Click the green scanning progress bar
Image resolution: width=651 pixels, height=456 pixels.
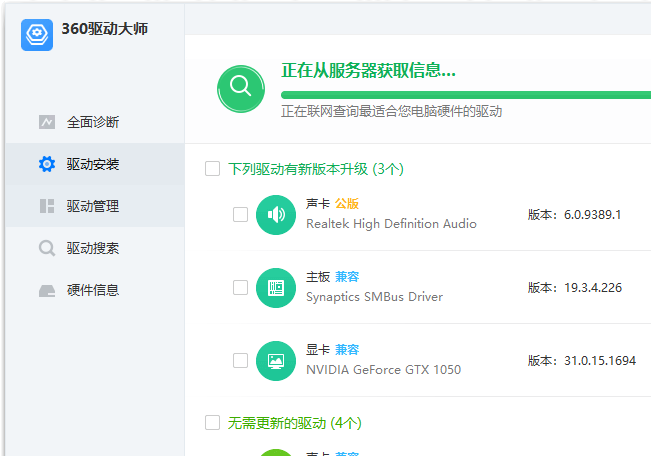point(466,95)
